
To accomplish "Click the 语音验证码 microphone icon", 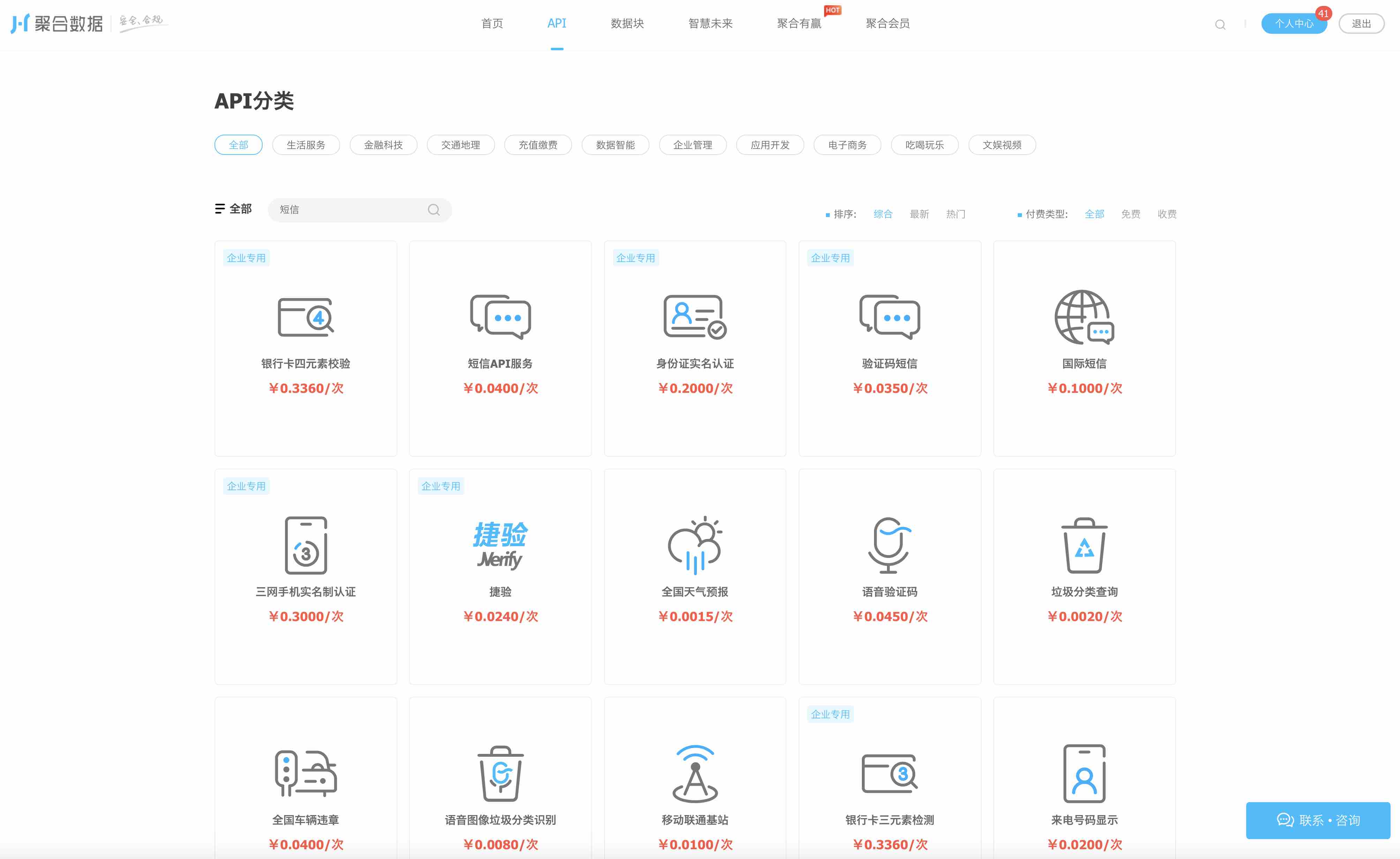I will point(889,545).
